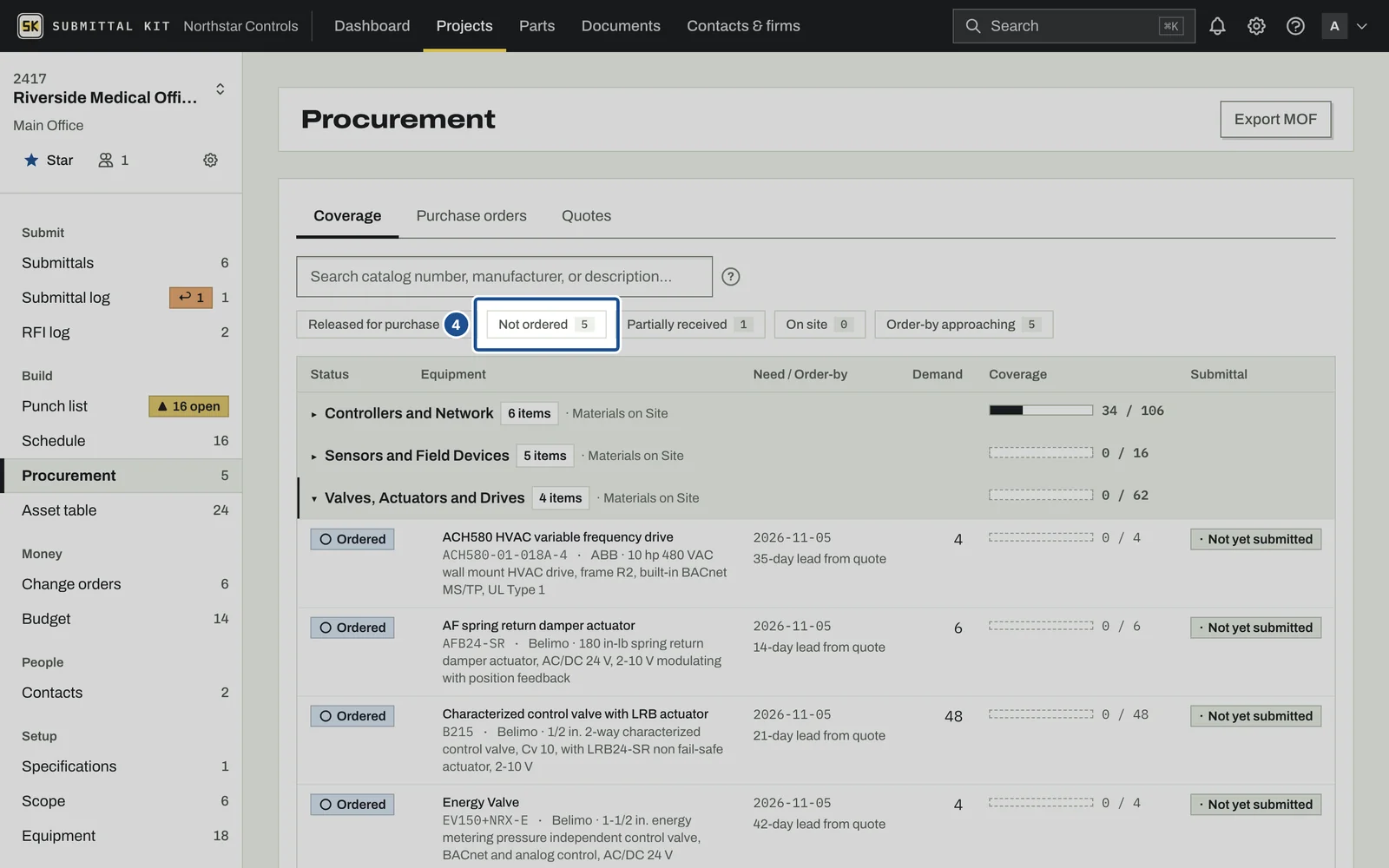Click the Characterized control valve item name

[575, 714]
